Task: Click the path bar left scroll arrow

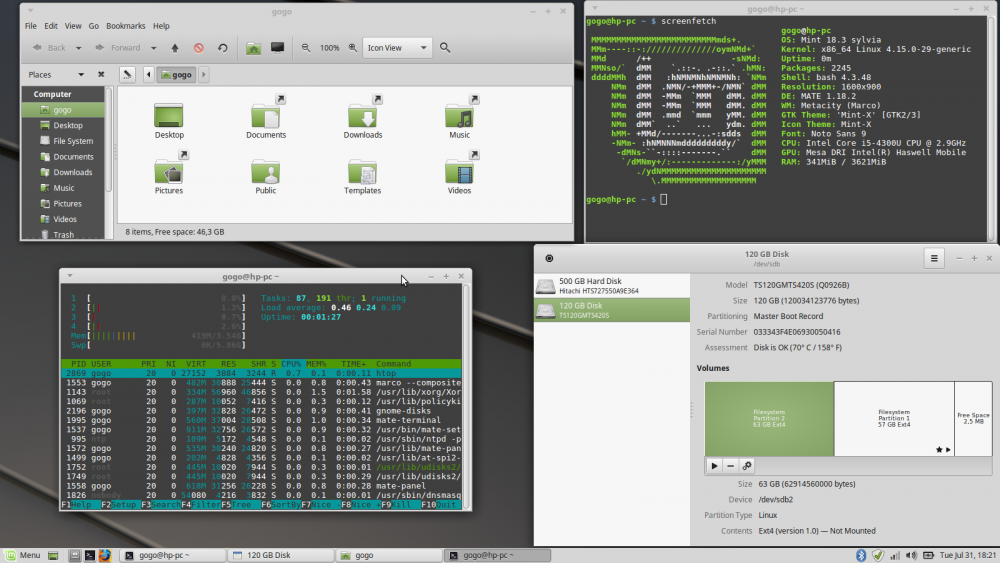Action: point(149,75)
